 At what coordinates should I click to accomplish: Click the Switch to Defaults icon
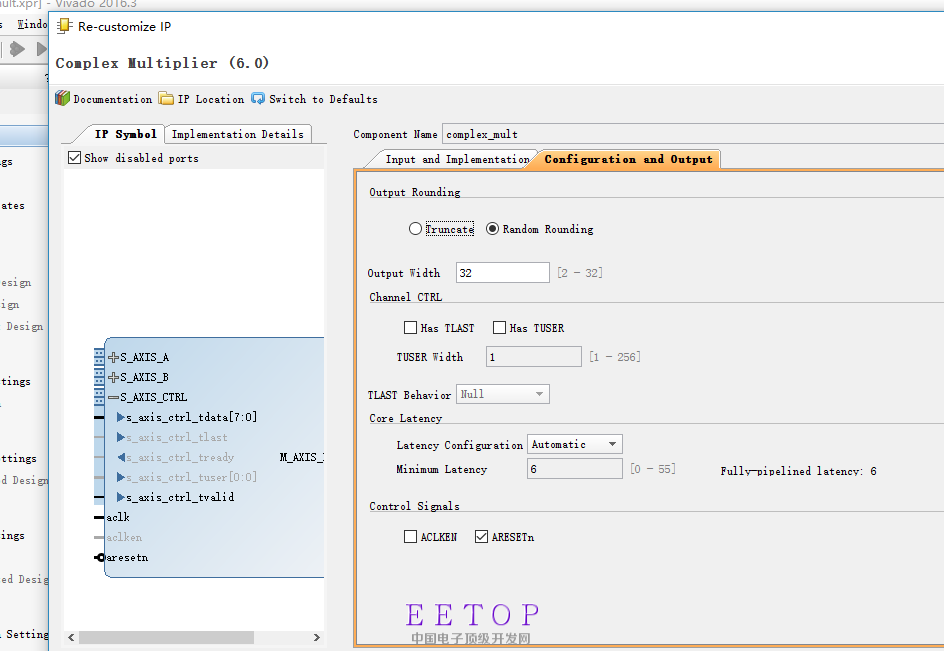pyautogui.click(x=258, y=98)
